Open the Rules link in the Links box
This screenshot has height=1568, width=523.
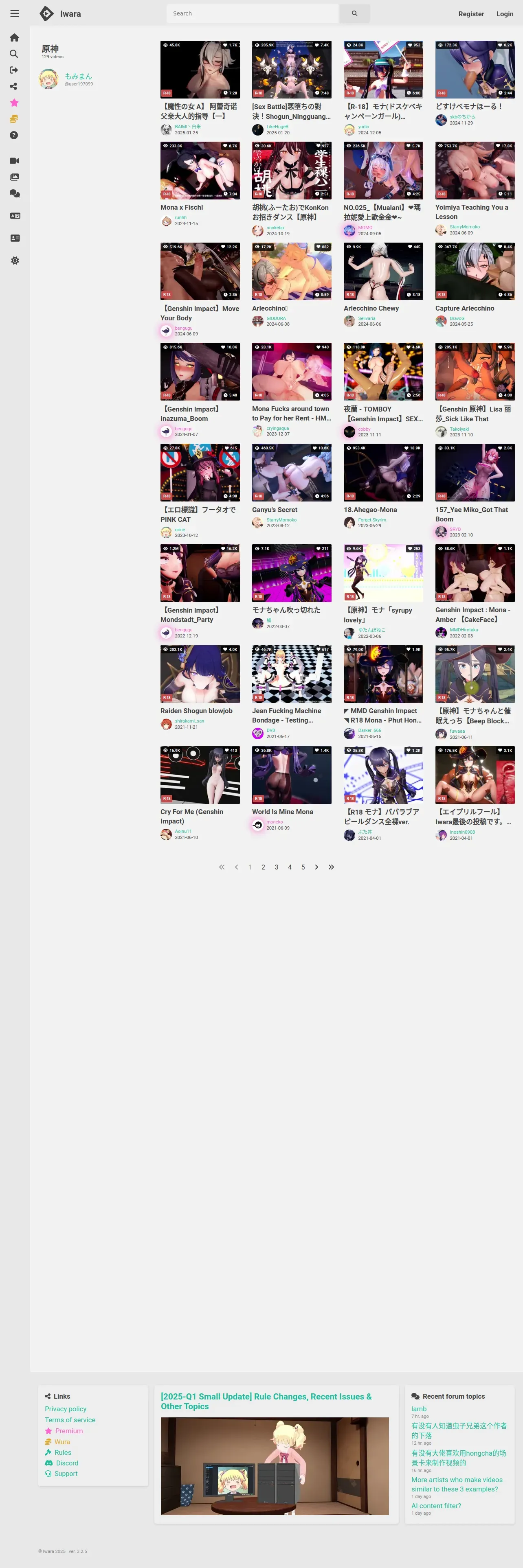(x=63, y=1452)
